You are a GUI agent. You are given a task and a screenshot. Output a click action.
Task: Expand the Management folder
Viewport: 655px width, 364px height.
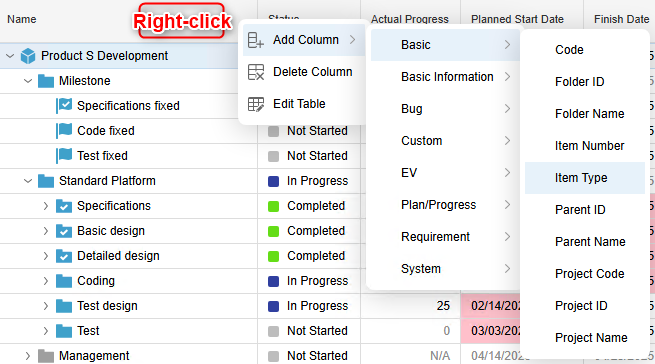(28, 356)
